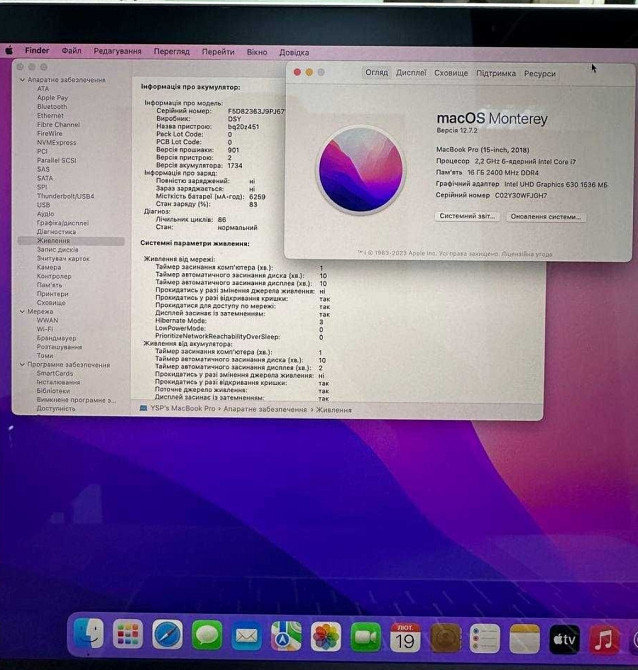Open the Перейти menu
The width and height of the screenshot is (638, 670).
click(x=218, y=52)
